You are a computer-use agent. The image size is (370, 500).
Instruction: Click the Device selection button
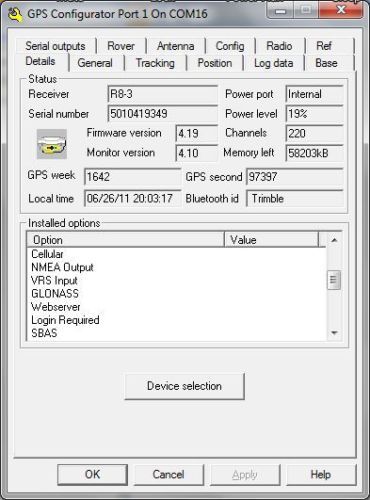coord(185,386)
